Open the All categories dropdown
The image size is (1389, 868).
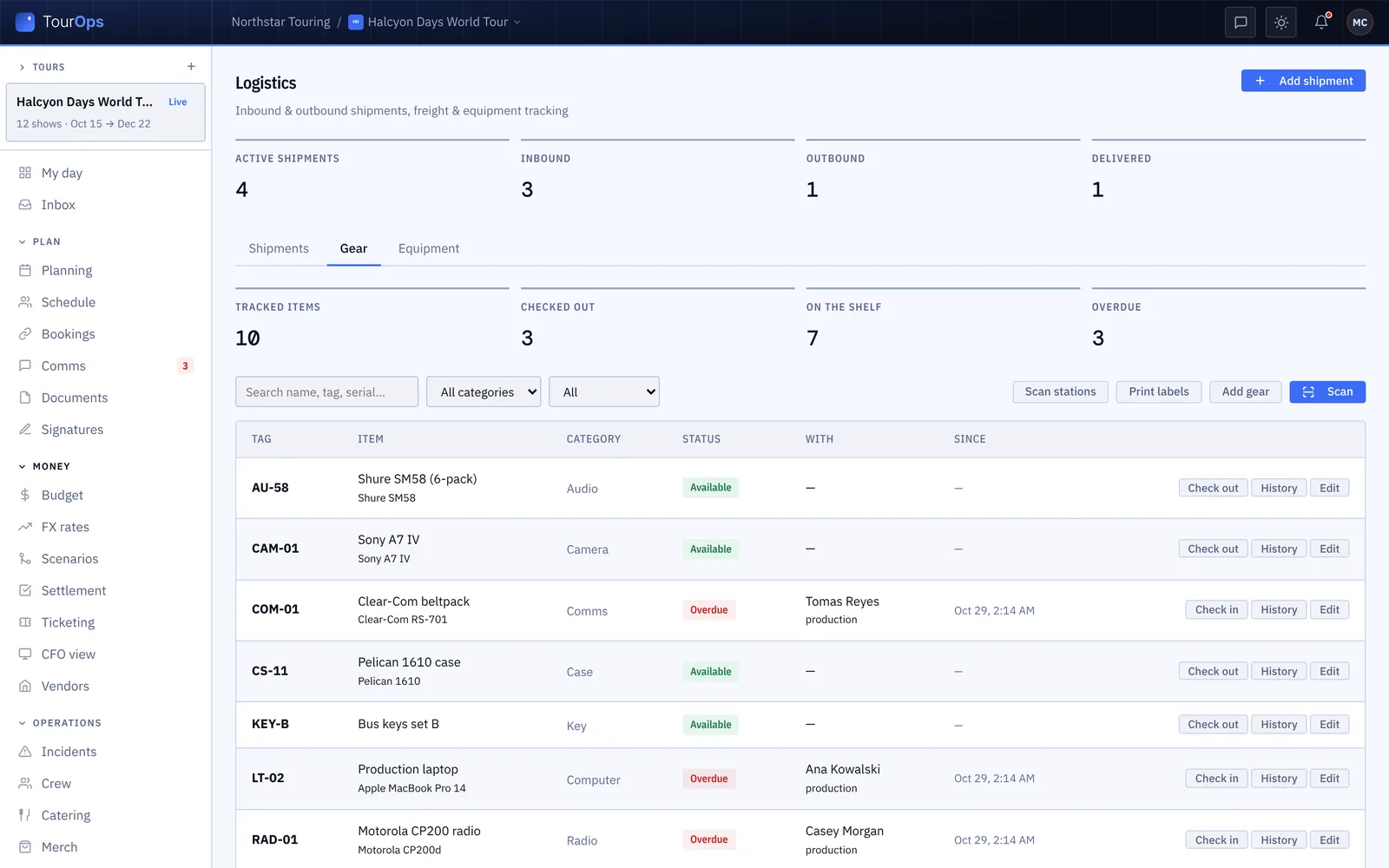[x=484, y=391]
